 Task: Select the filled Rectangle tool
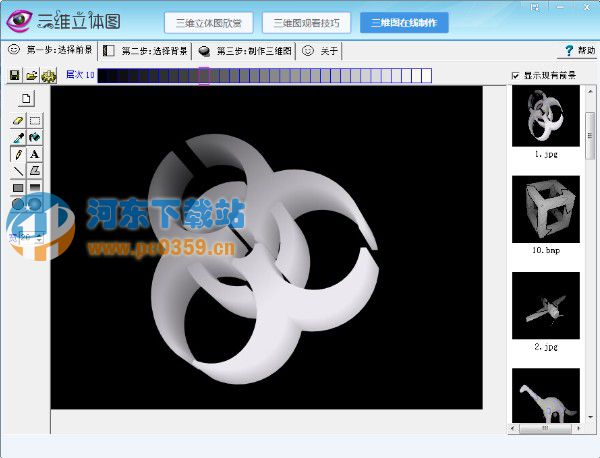18,187
